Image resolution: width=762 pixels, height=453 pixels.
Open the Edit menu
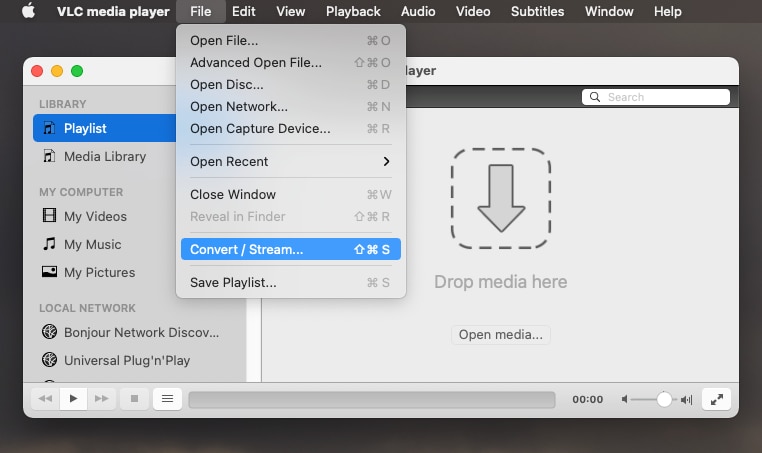click(243, 11)
